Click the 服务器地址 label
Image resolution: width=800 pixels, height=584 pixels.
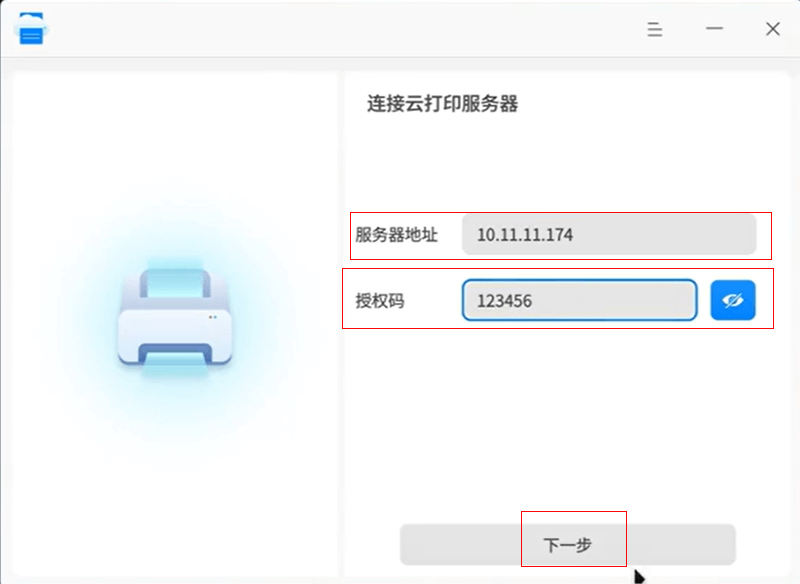tap(396, 235)
